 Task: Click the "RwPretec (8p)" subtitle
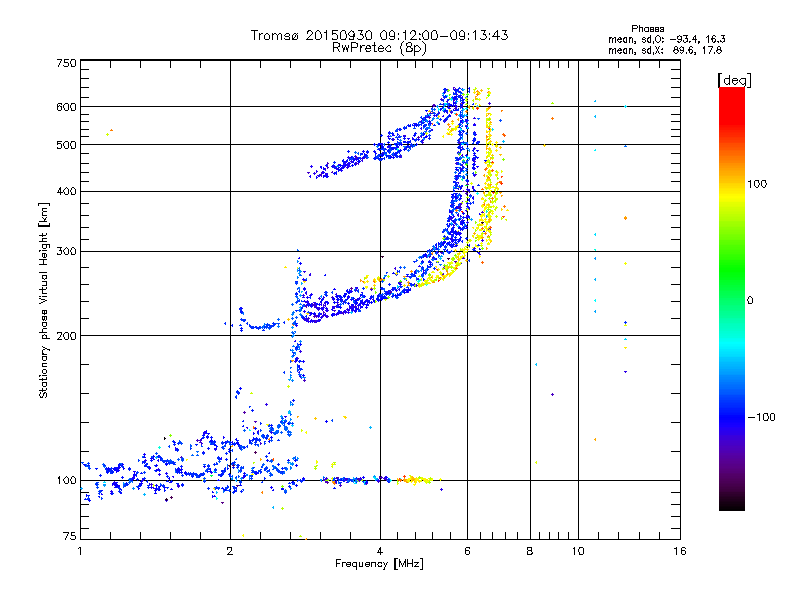(x=379, y=48)
